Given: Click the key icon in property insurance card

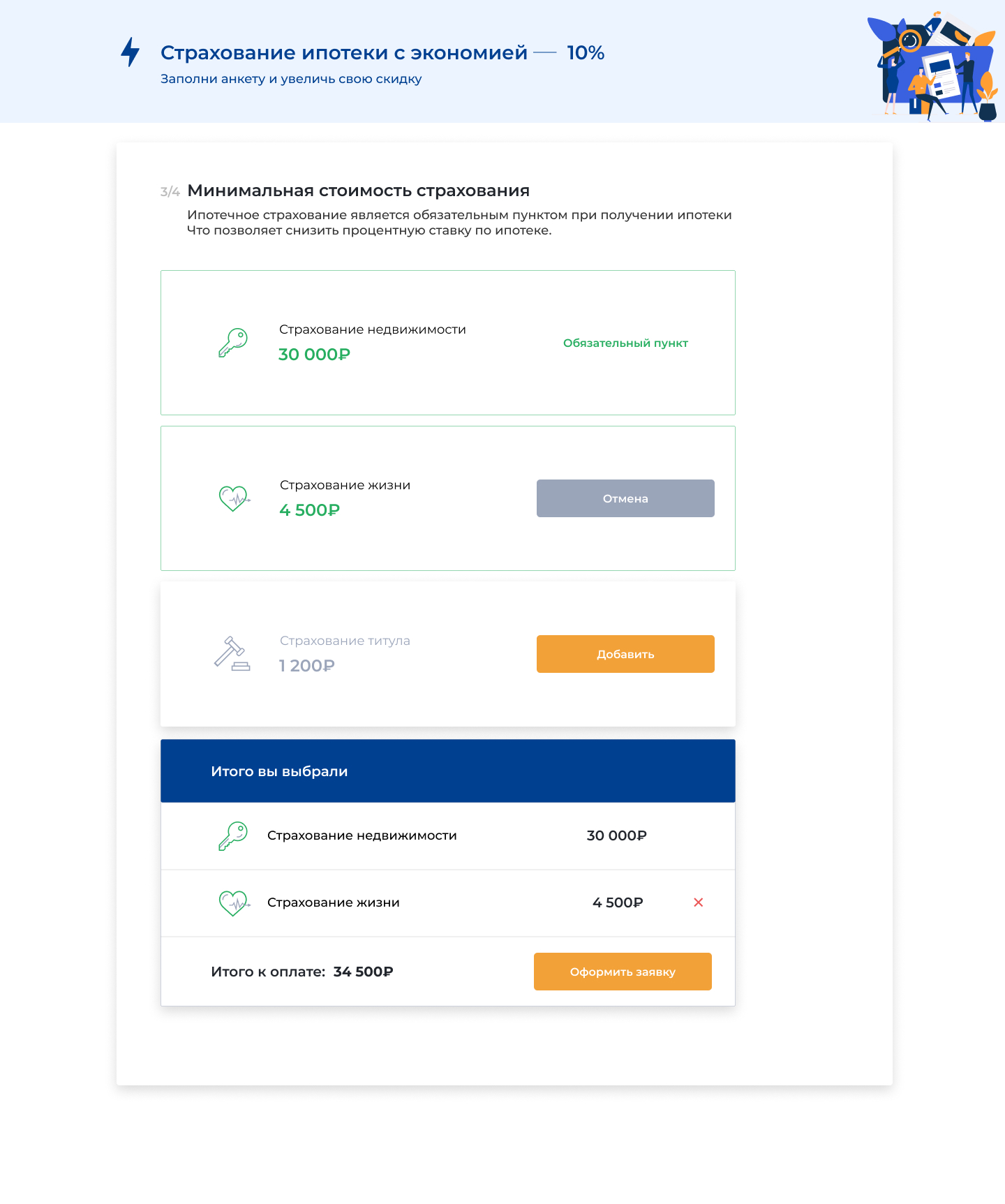Looking at the screenshot, I should [x=233, y=343].
